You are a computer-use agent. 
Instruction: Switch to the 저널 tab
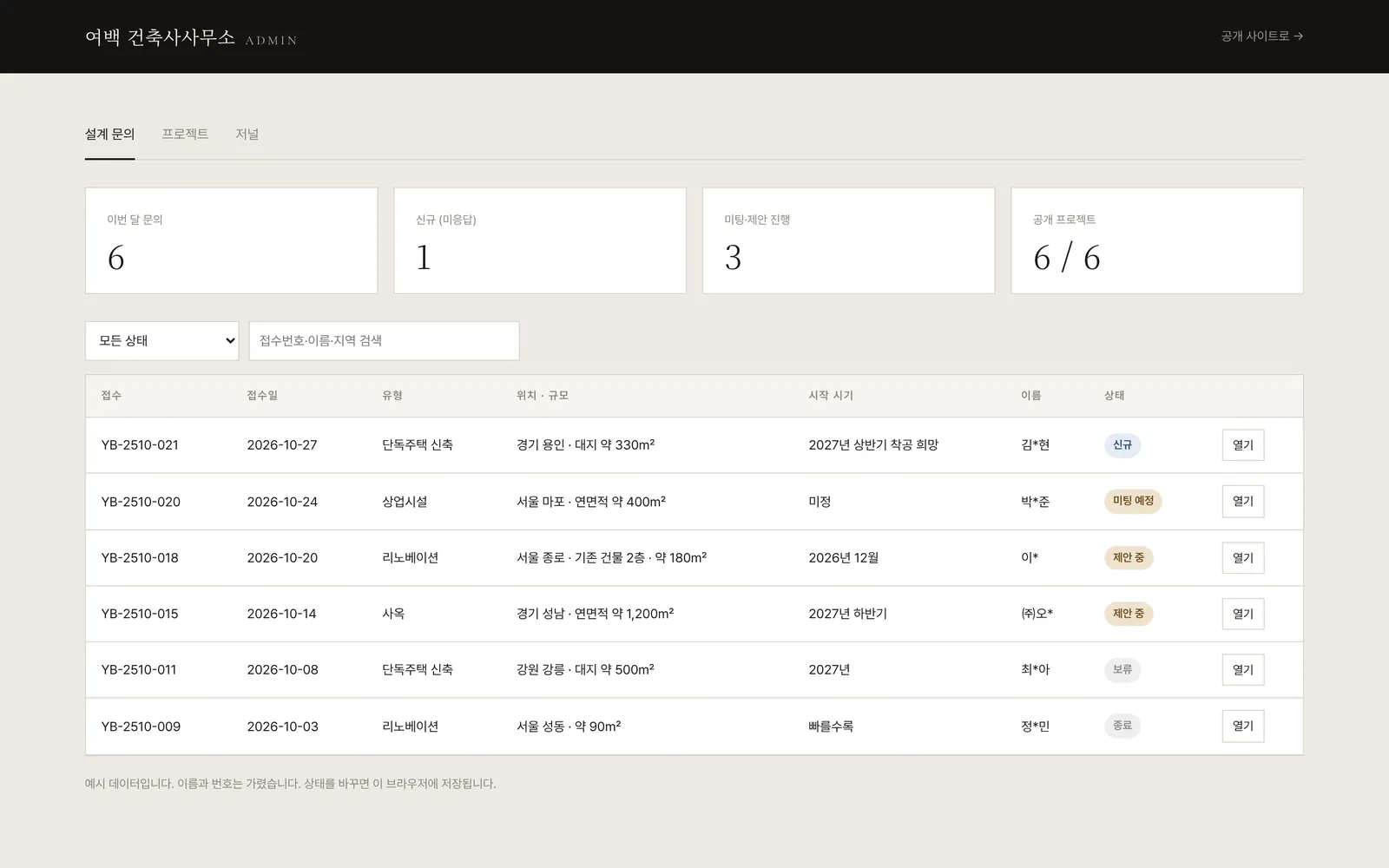pos(247,135)
